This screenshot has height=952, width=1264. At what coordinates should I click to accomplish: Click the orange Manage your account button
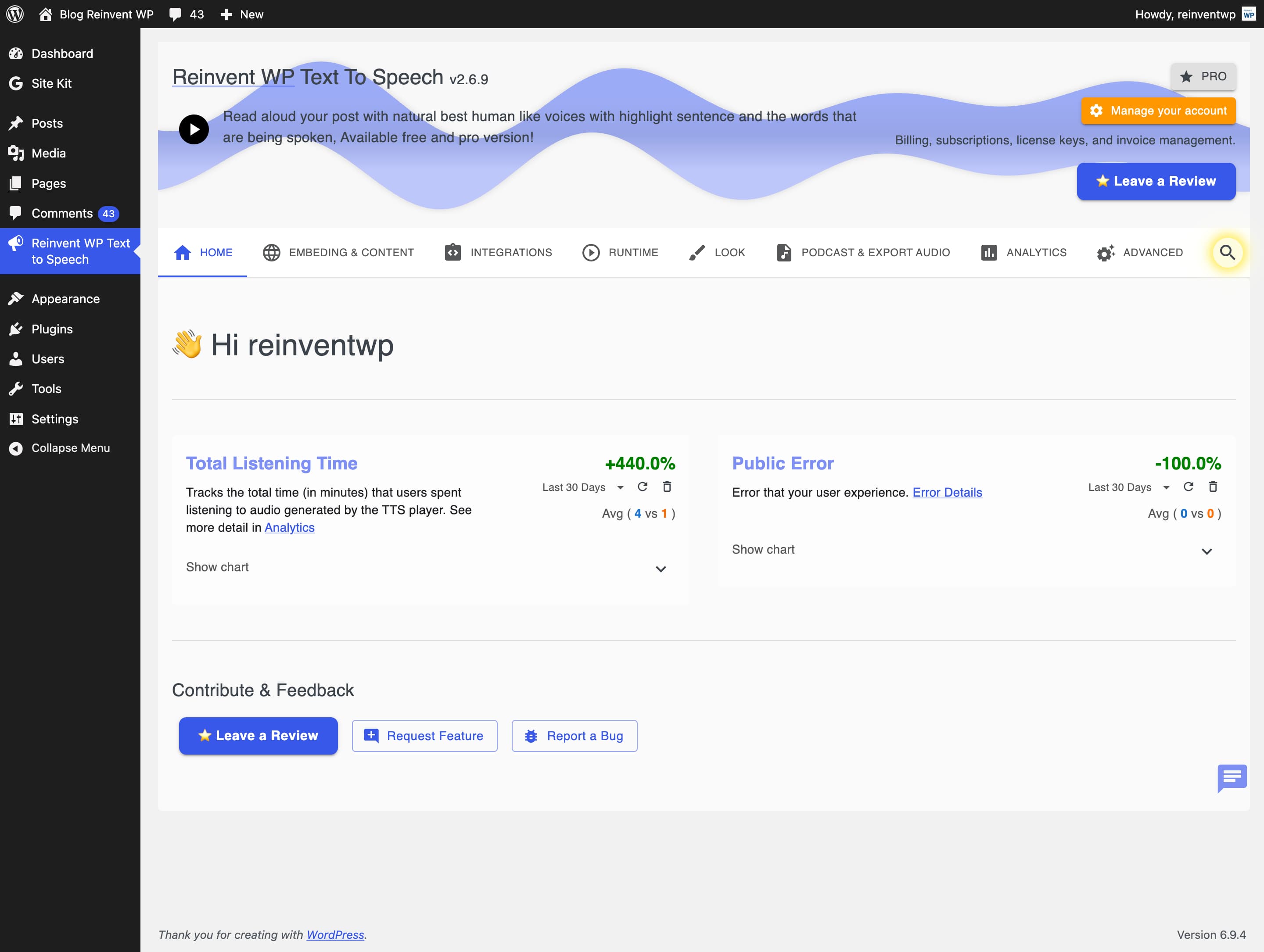pos(1158,111)
